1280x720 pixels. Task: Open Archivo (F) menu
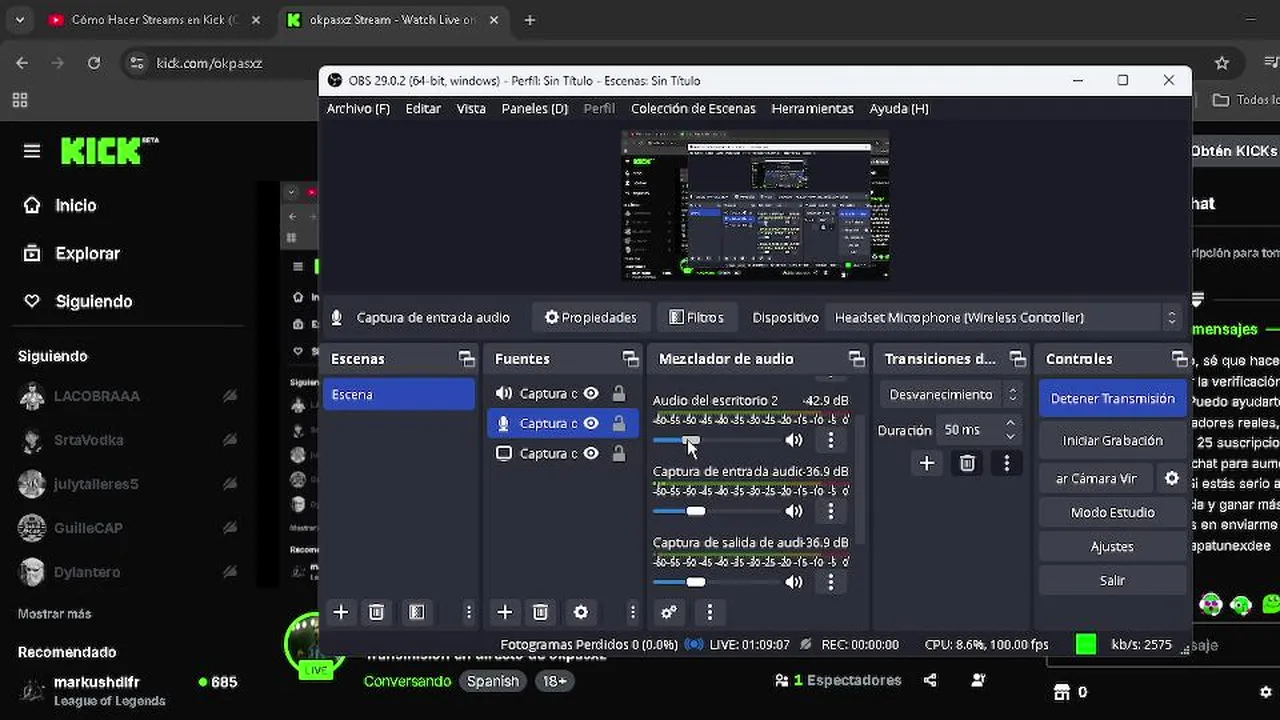(x=358, y=108)
